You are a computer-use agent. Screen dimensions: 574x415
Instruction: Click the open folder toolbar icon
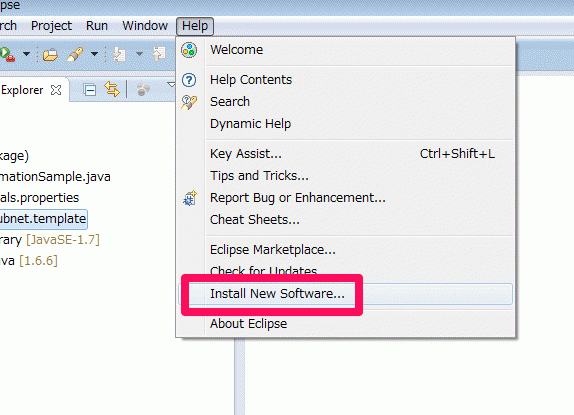click(x=50, y=55)
